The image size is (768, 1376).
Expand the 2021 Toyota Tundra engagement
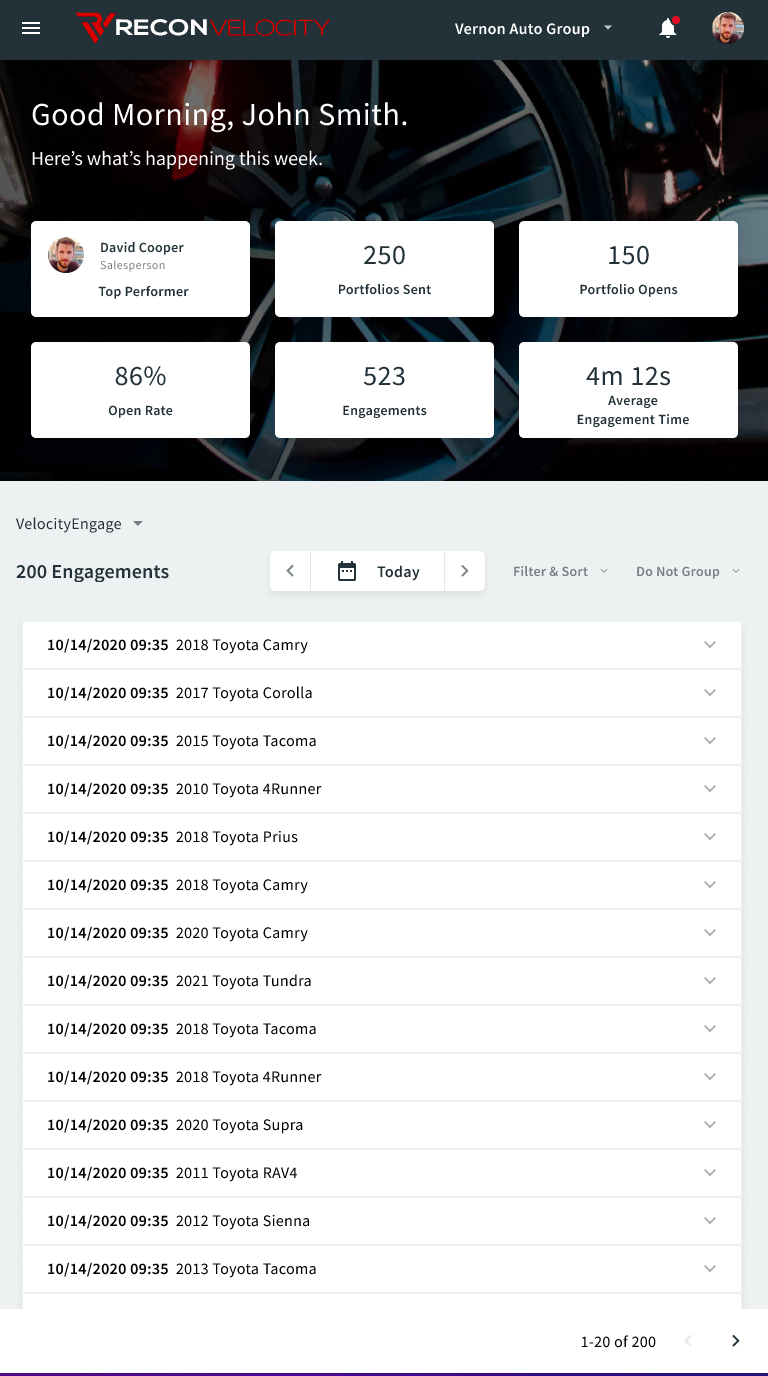point(710,981)
